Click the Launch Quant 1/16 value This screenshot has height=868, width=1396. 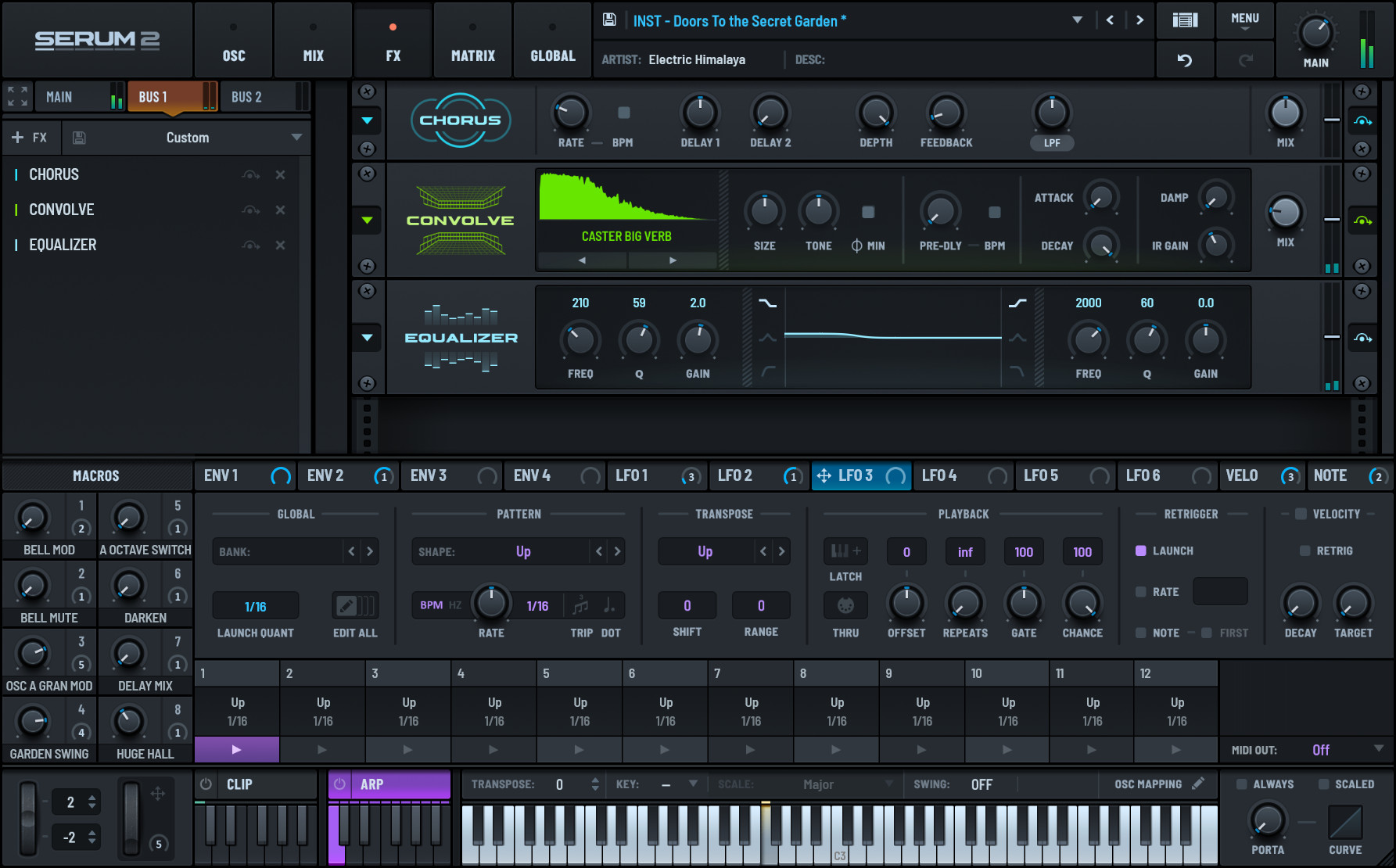pos(256,606)
